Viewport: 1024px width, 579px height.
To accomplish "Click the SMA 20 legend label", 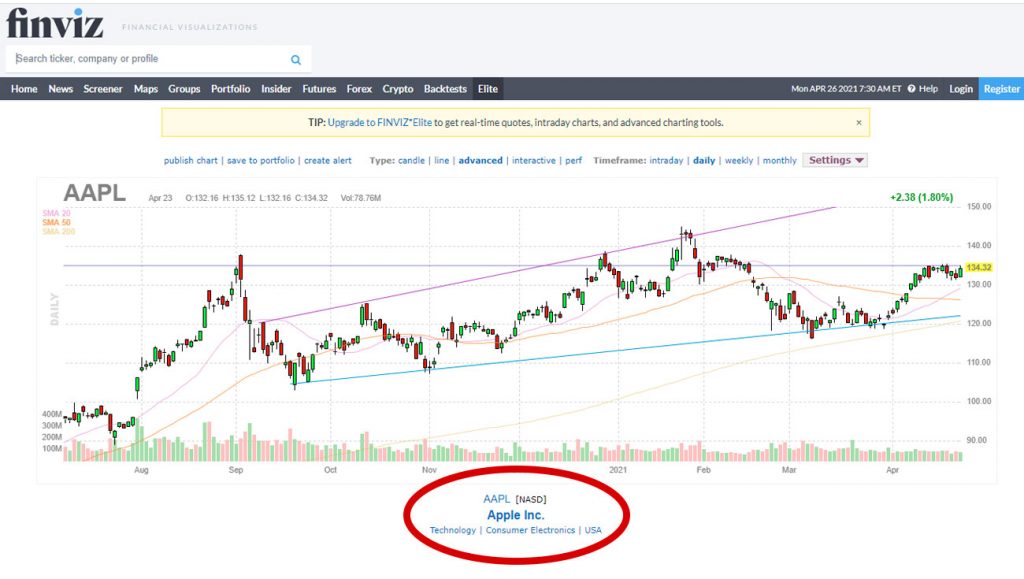I will (56, 213).
